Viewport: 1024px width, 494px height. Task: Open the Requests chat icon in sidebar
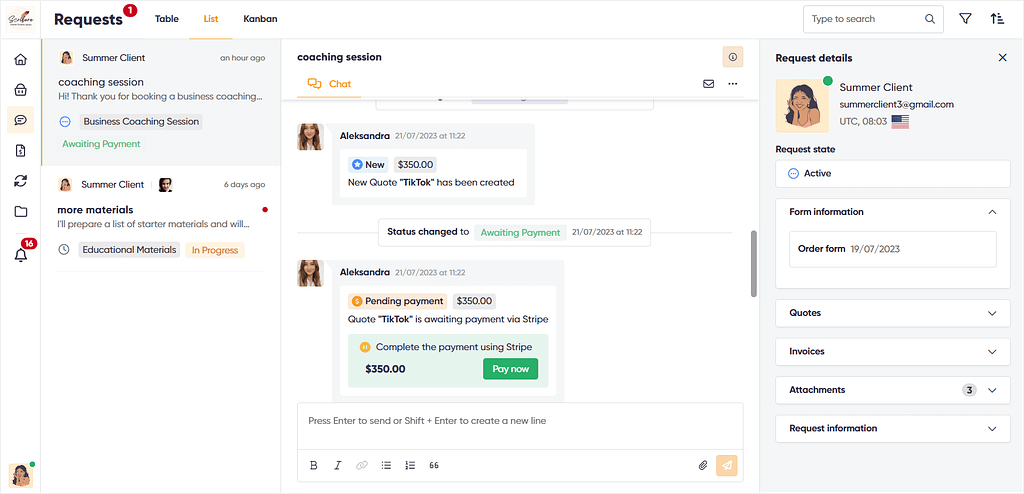20,120
